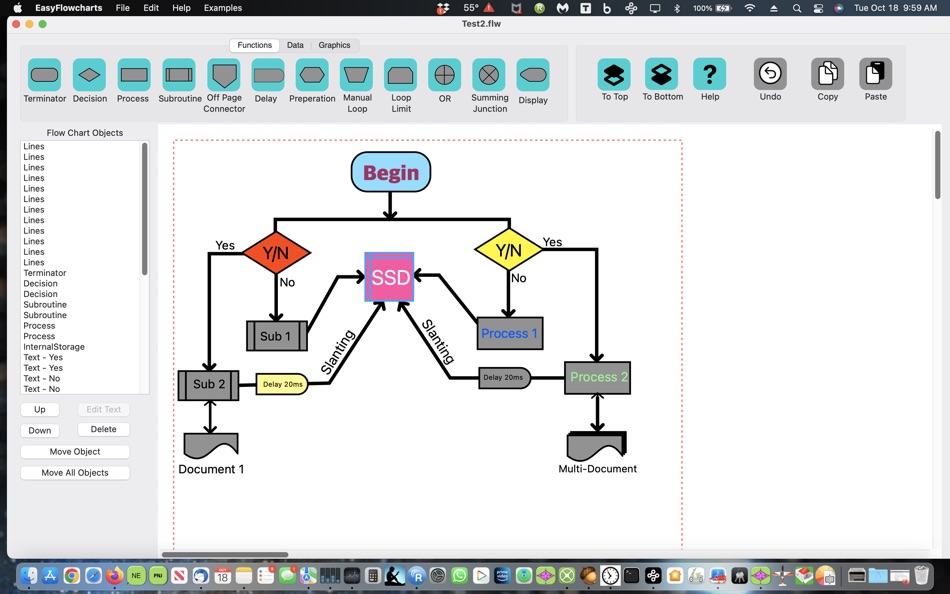The height and width of the screenshot is (594, 950).
Task: Click the Begin terminator shape
Action: coord(391,172)
